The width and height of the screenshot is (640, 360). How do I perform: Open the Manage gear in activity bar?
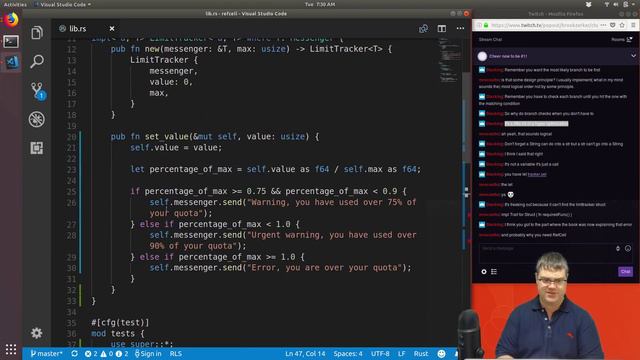[x=37, y=333]
